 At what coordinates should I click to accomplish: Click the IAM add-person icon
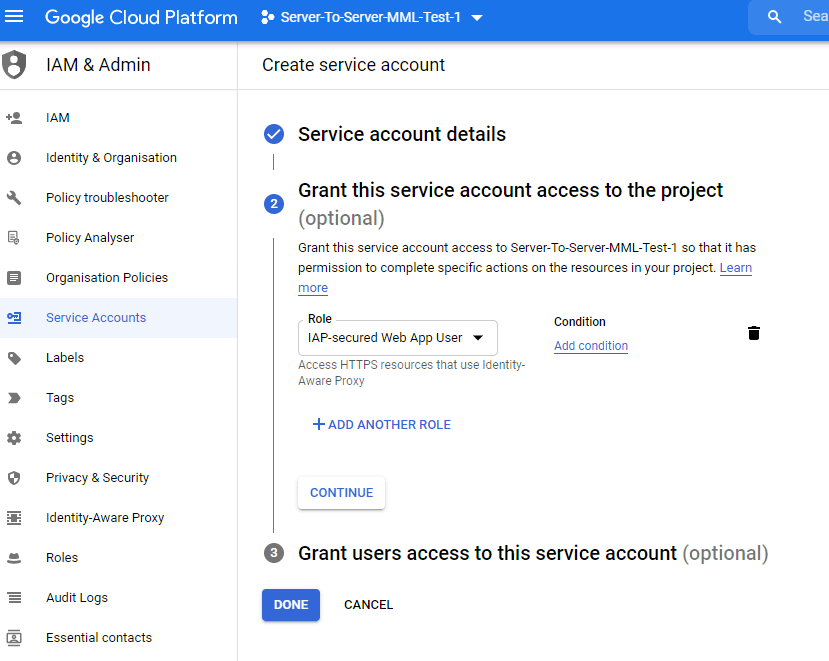pos(14,117)
